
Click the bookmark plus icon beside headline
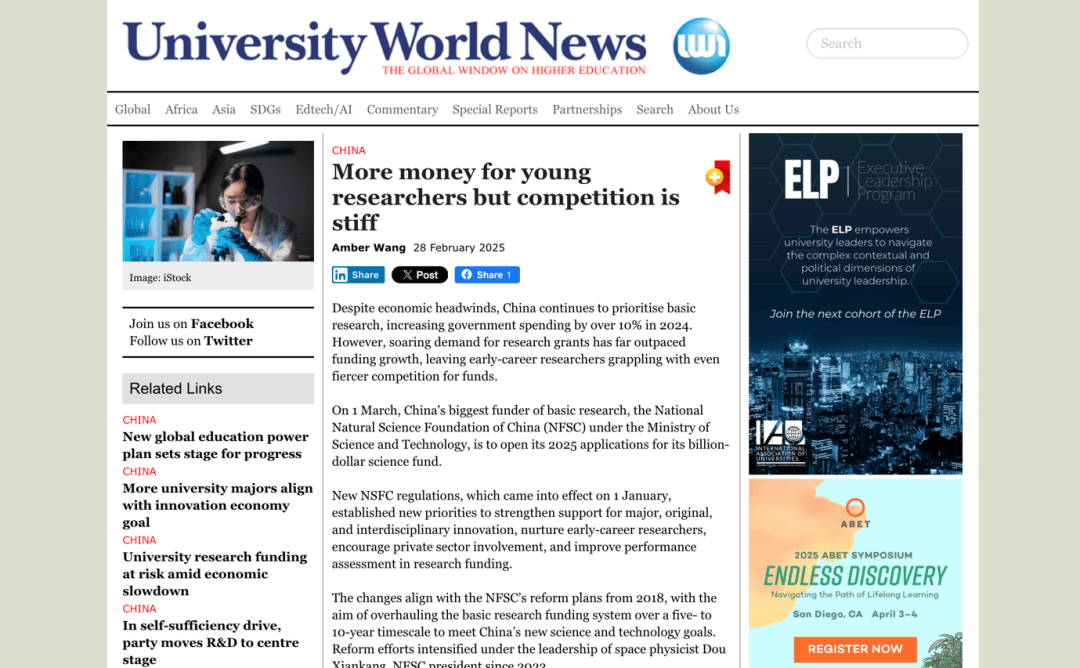point(717,177)
